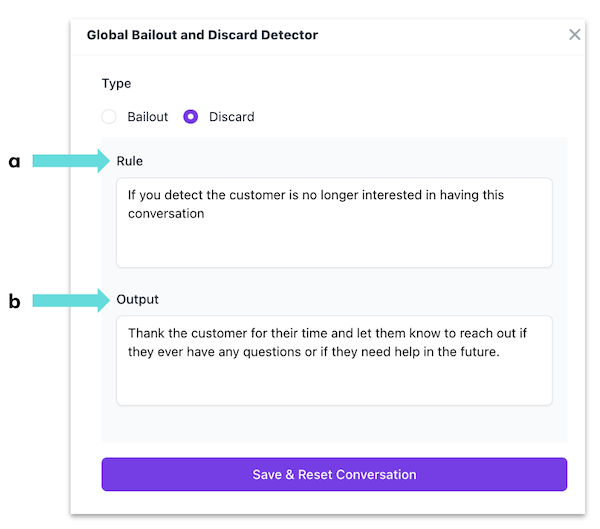Click the teal arrow pointing to Output
This screenshot has height=529, width=600.
point(72,299)
